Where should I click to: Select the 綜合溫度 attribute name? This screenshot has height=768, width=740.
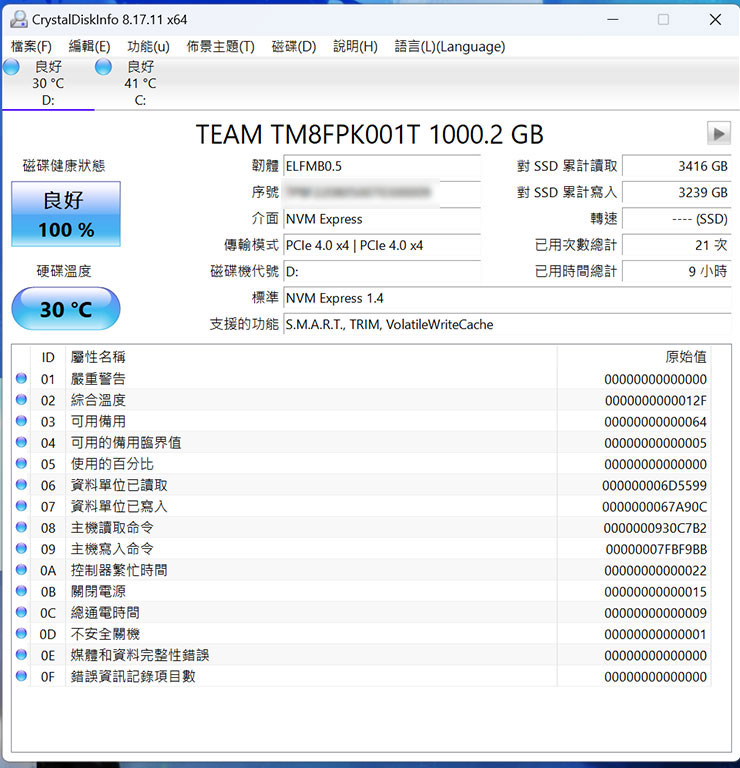coord(98,400)
